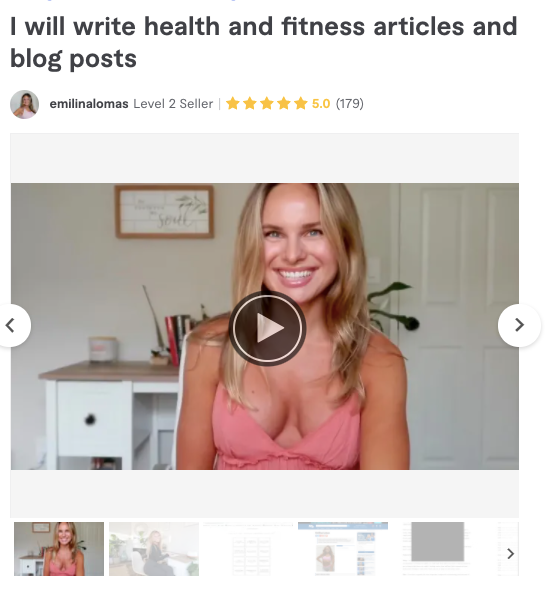Click the fifth yellow rating star

point(300,103)
